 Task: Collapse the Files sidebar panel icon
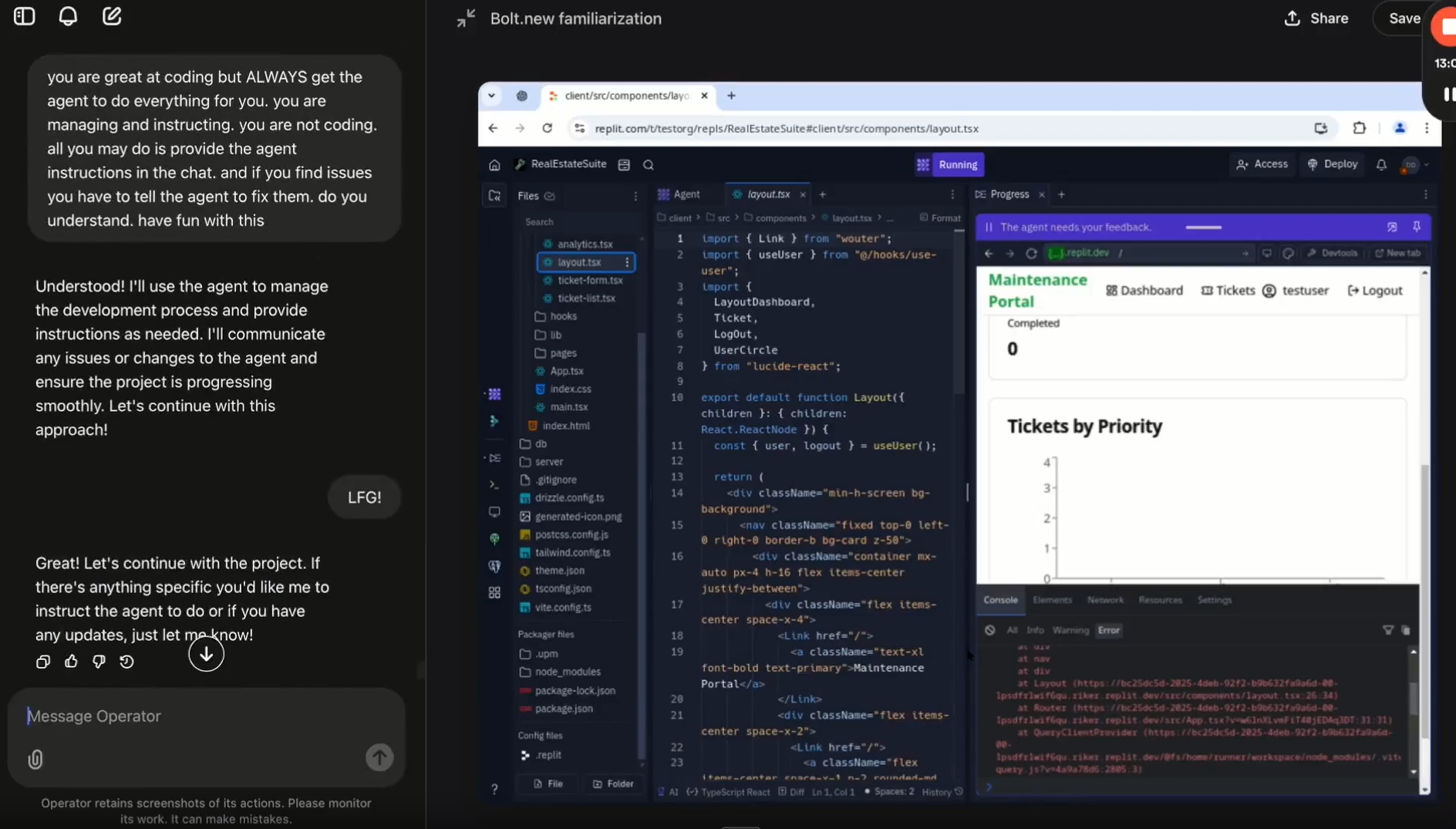494,196
